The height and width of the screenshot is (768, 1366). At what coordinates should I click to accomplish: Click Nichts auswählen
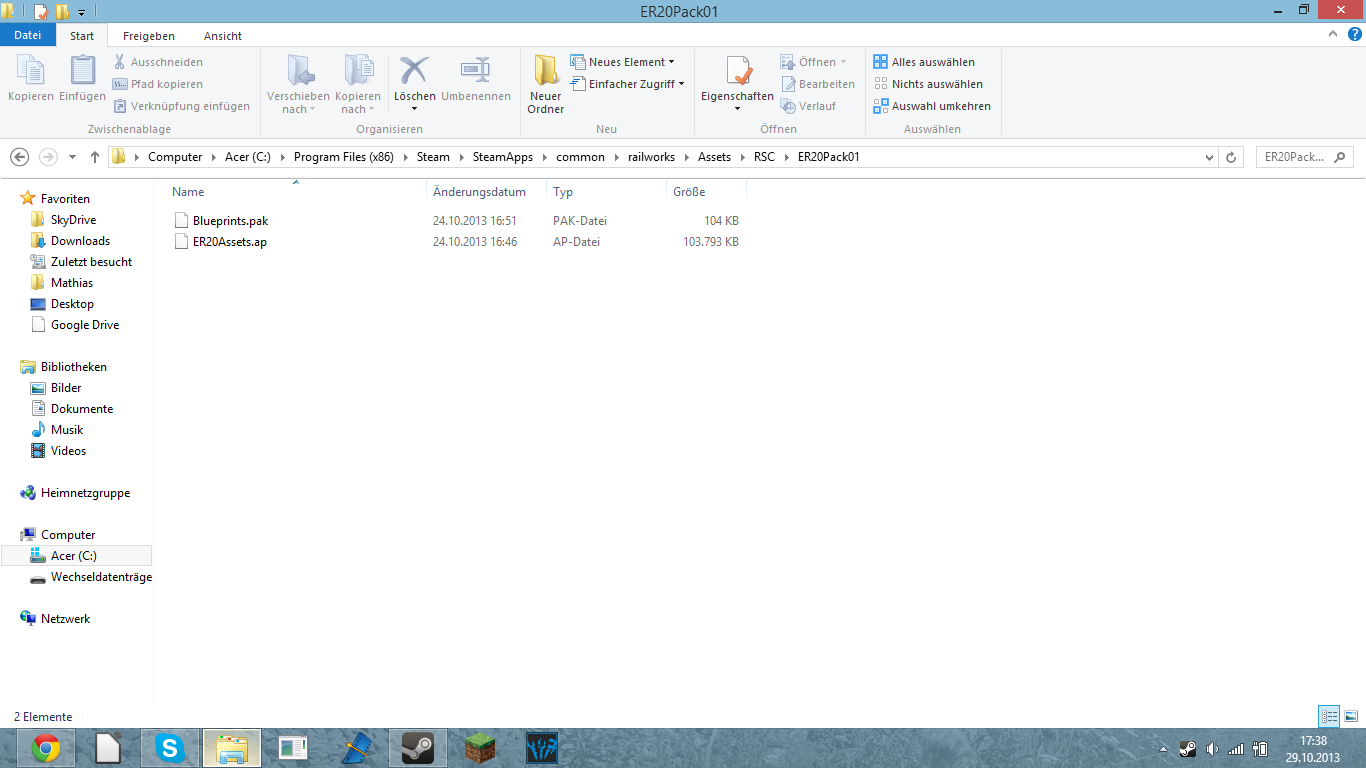928,84
